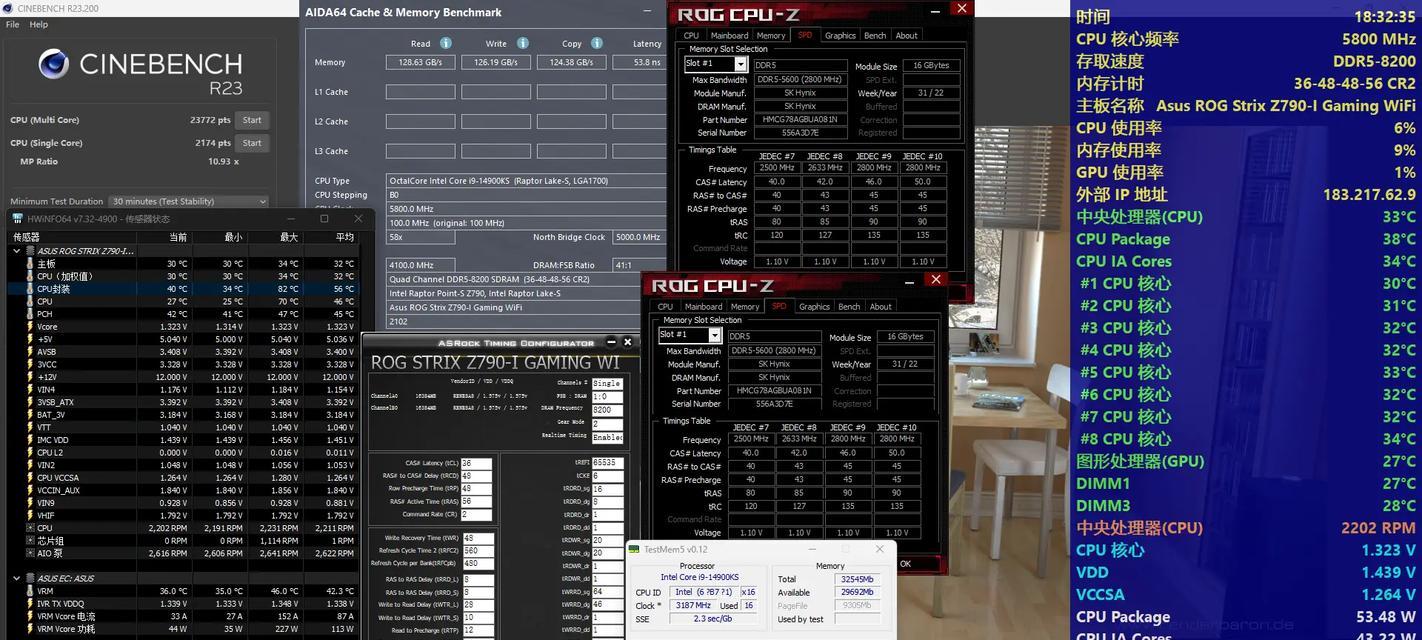This screenshot has width=1422, height=640.
Task: Switch to Bench tab in upper CPU-Z window
Action: click(x=875, y=35)
